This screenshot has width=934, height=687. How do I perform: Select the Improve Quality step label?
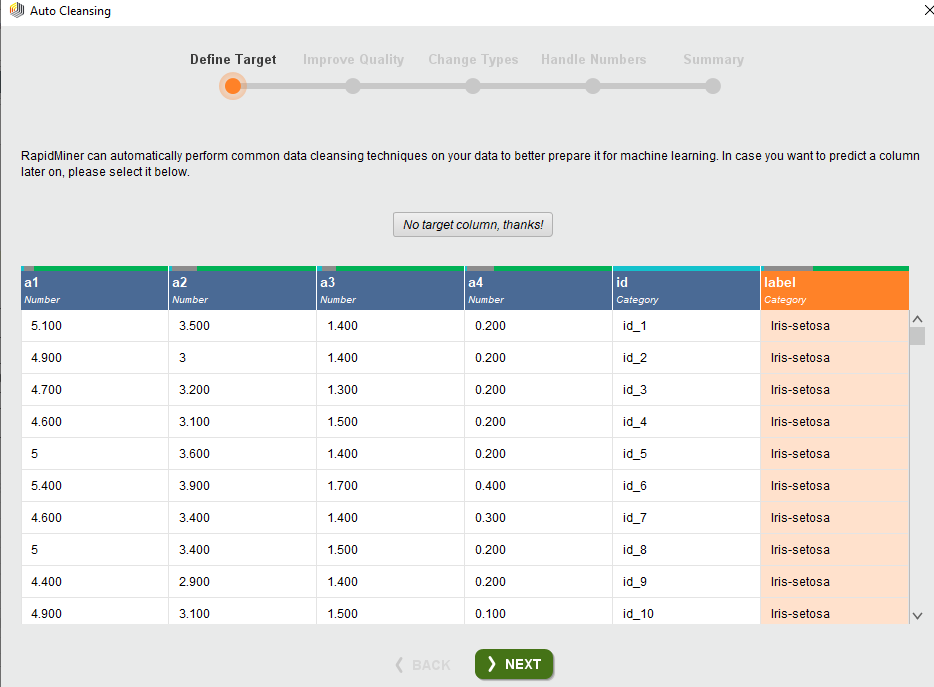pos(353,60)
